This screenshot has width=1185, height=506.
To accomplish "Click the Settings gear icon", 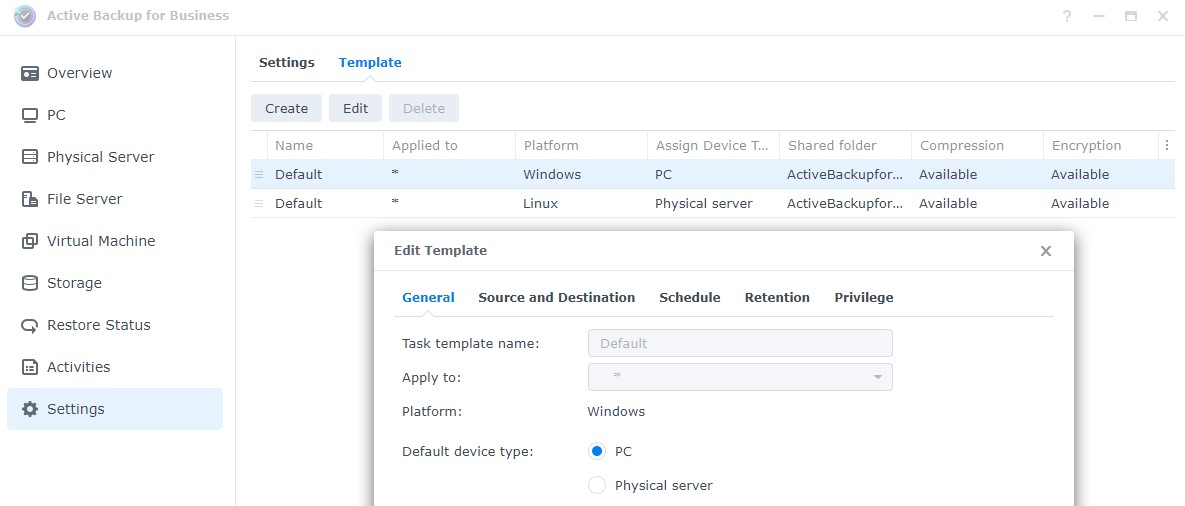I will click(x=29, y=409).
